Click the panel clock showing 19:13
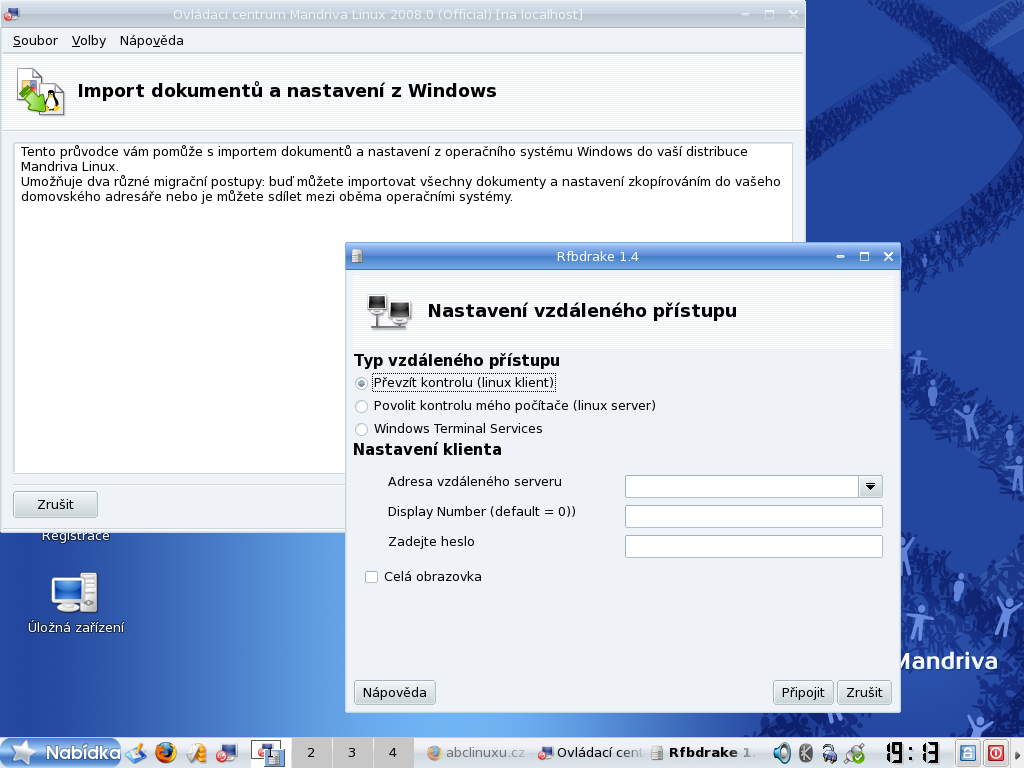This screenshot has height=768, width=1024. [x=912, y=753]
